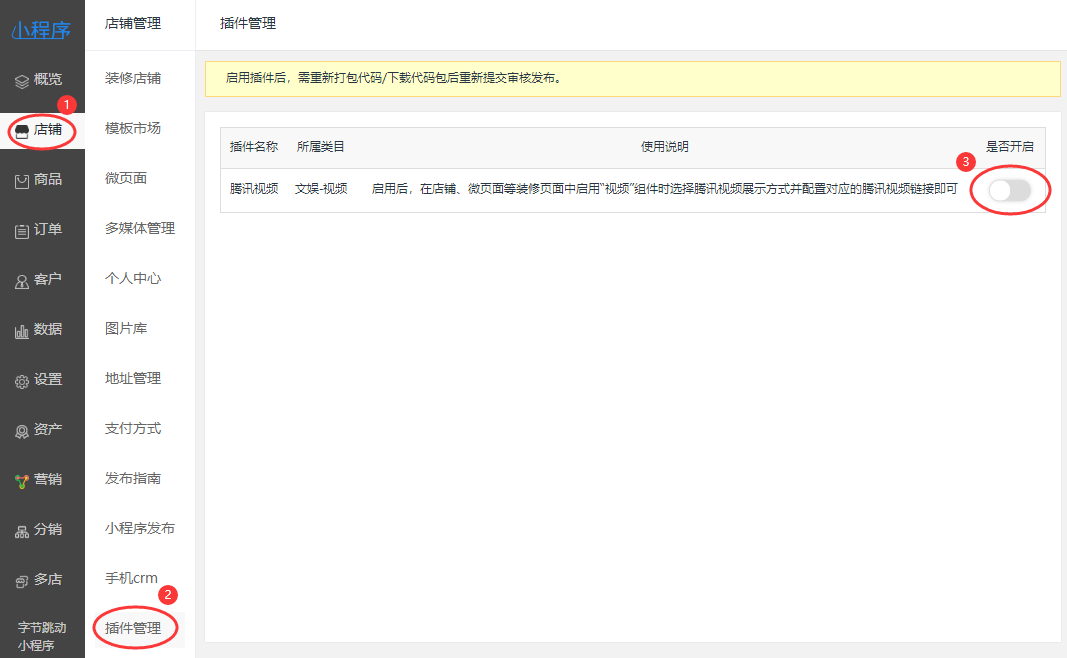Click the 数据 bar chart icon
1067x658 pixels.
(22, 331)
